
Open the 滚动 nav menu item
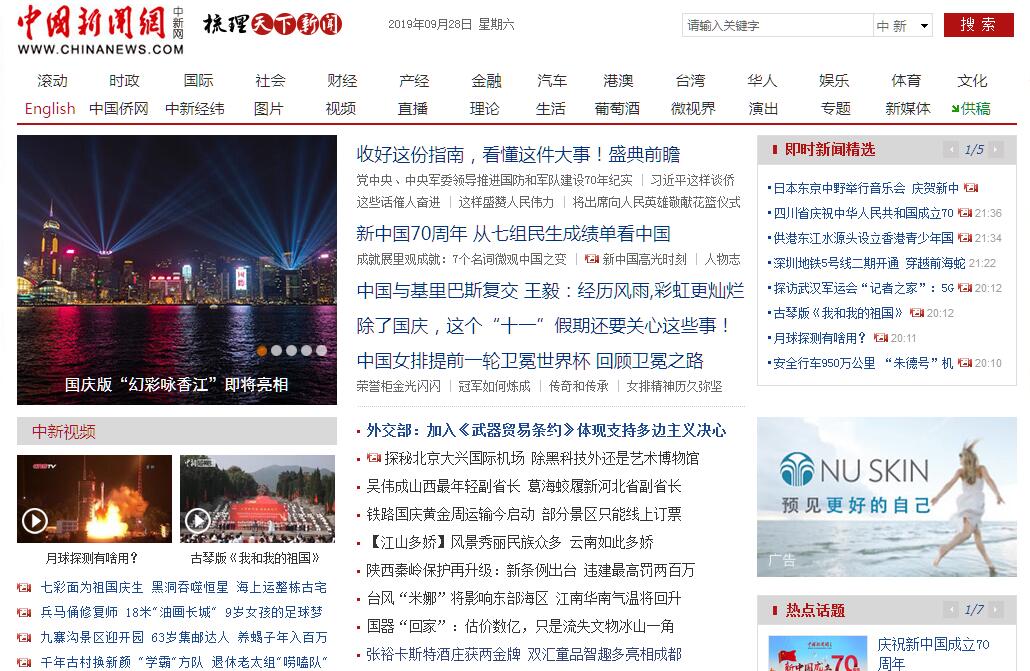(53, 81)
